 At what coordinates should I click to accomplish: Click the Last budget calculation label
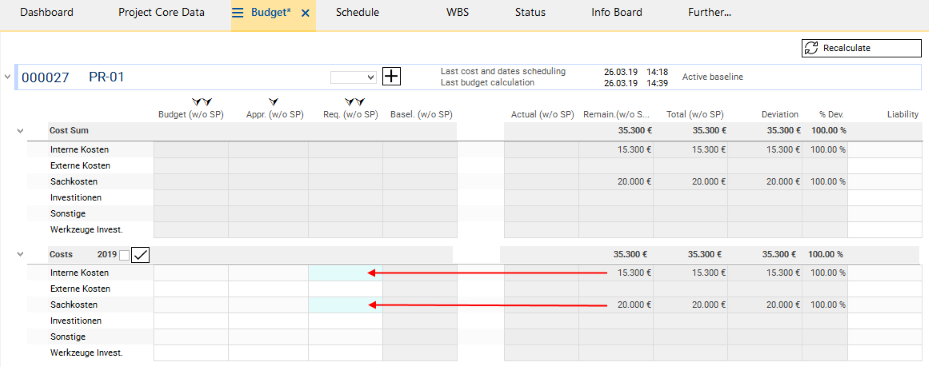click(488, 82)
